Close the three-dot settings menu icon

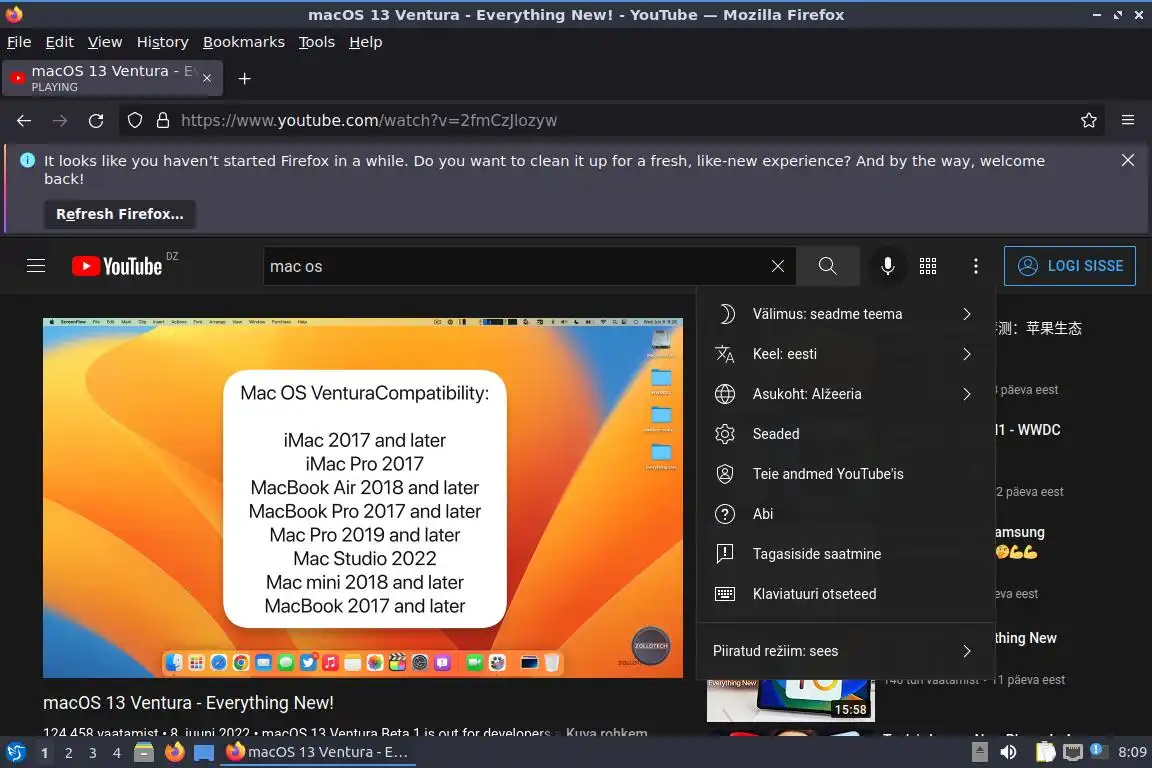click(976, 266)
